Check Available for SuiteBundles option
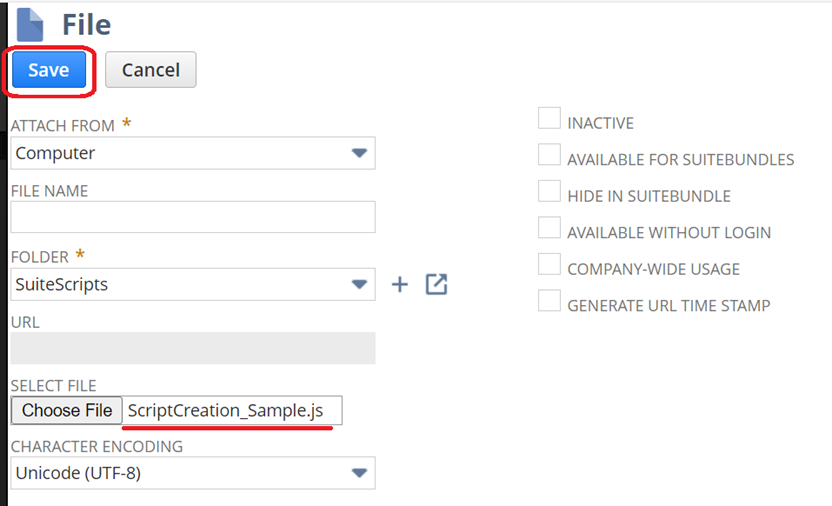 coord(549,155)
